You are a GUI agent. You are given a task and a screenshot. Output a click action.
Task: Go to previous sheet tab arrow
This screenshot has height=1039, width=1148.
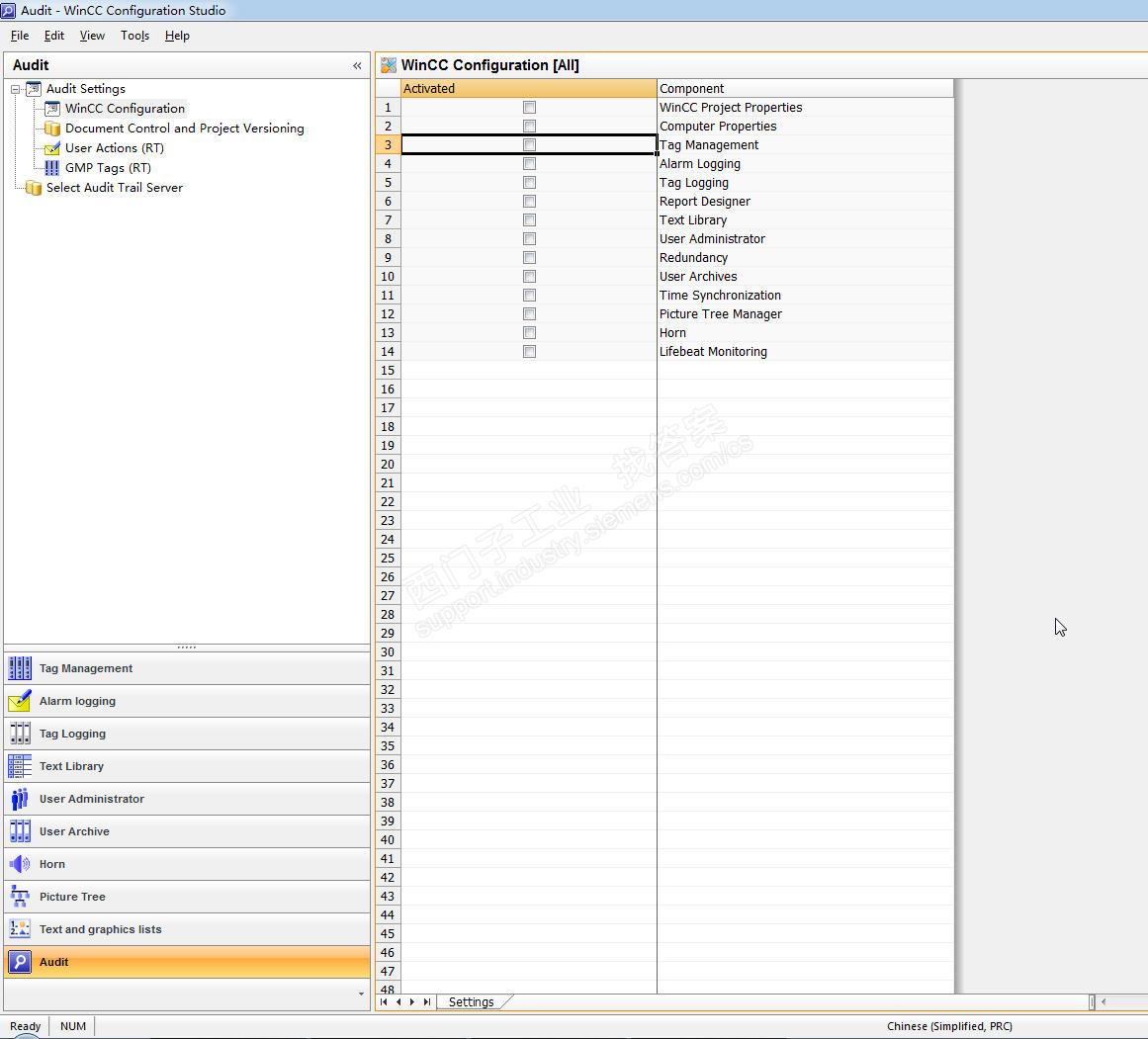[398, 1001]
